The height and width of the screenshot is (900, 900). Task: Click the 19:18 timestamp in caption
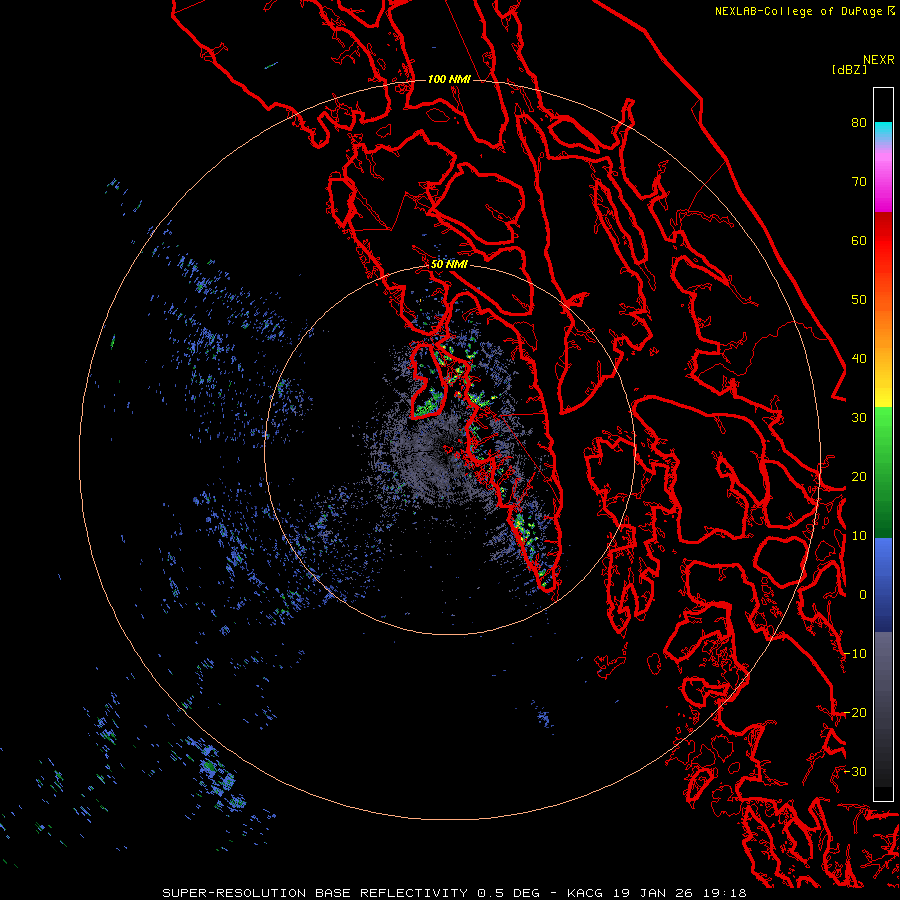coord(727,893)
